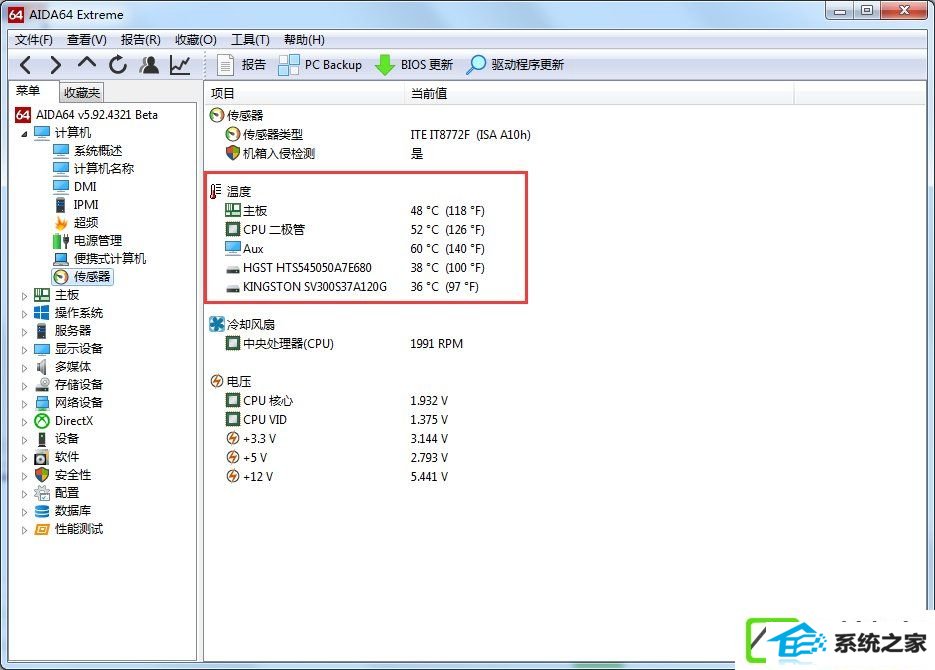Open PC Backup from toolbar
The height and width of the screenshot is (670, 935).
320,64
